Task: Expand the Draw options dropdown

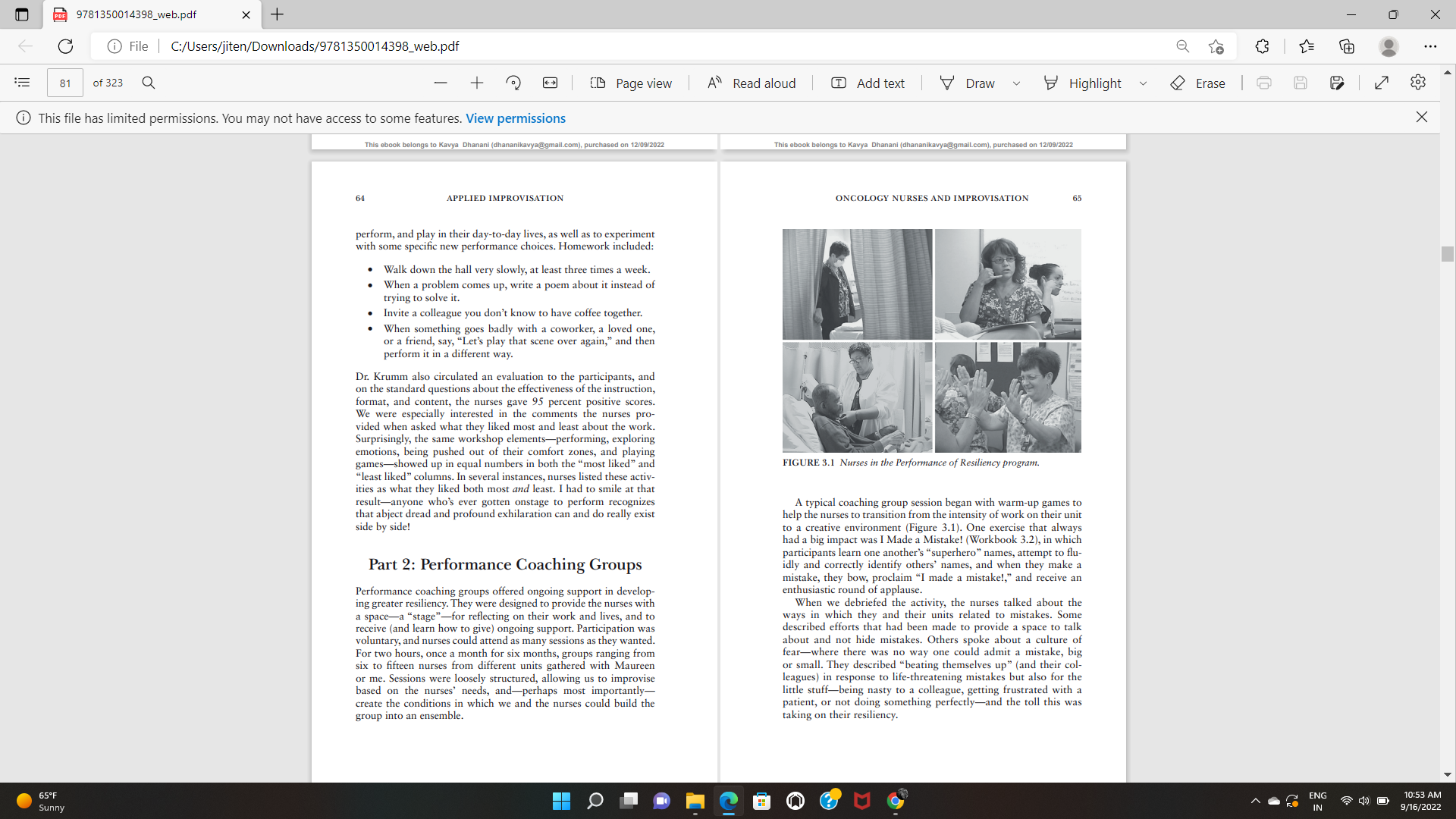Action: (x=1017, y=83)
